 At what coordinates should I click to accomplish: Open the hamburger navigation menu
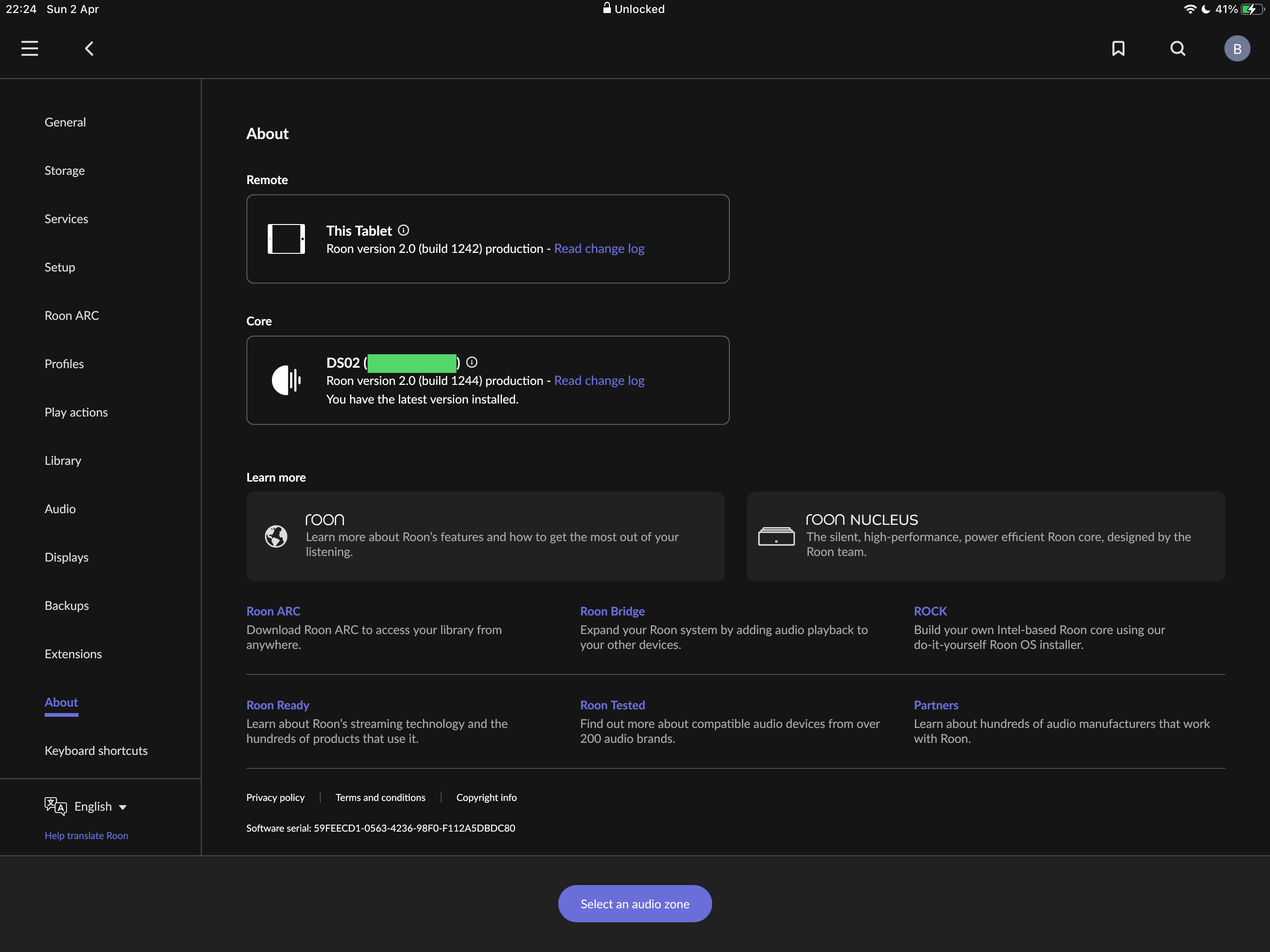[x=29, y=48]
